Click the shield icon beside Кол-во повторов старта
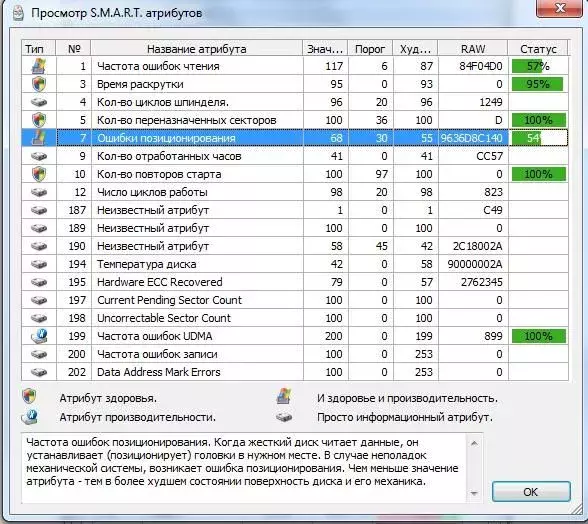 [x=39, y=174]
